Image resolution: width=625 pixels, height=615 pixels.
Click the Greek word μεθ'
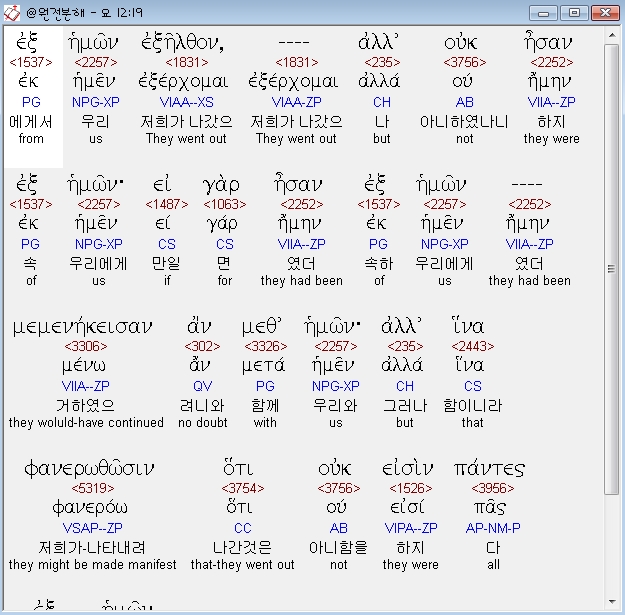pos(262,327)
